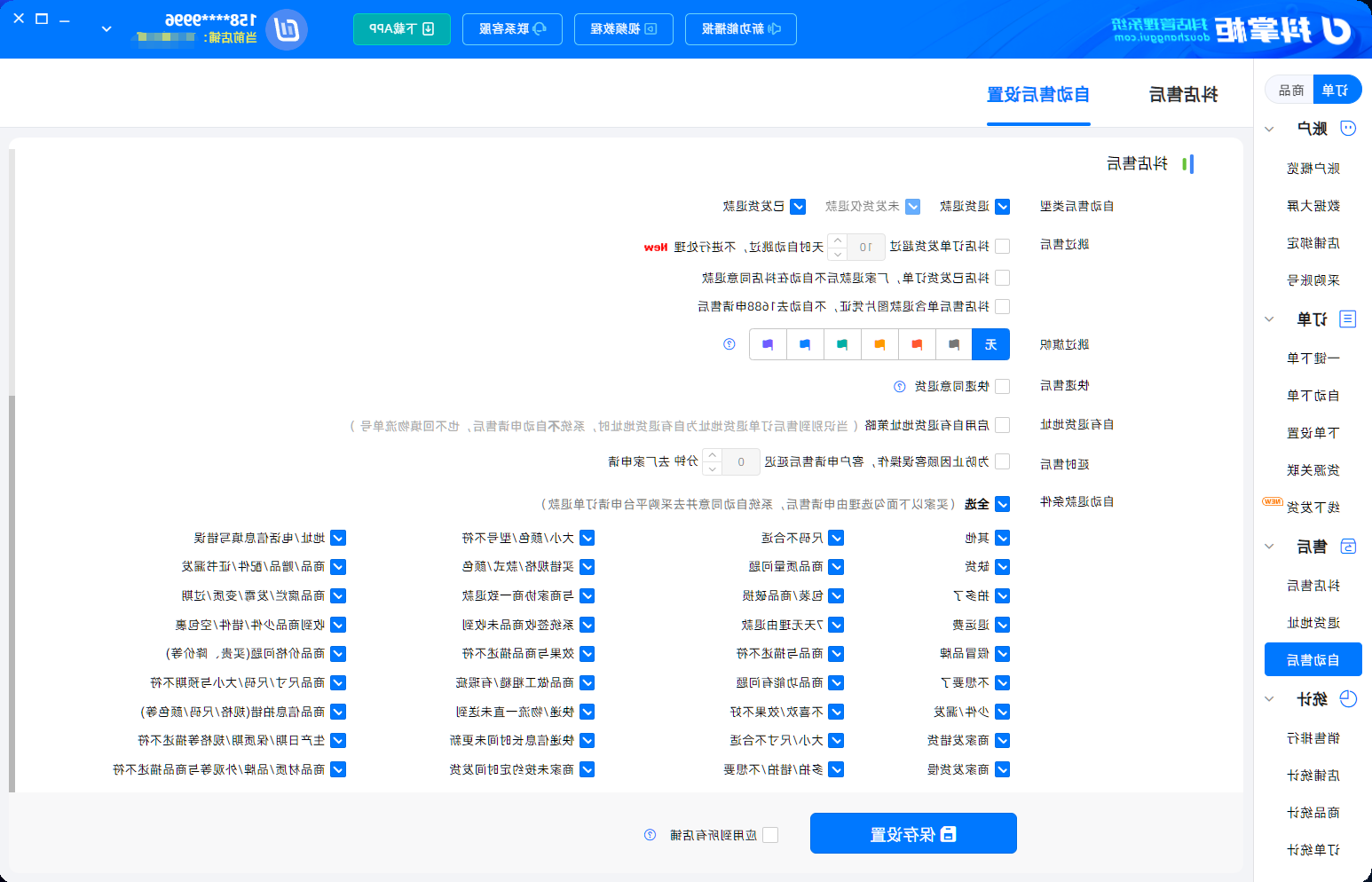Focus the delay minutes input field
The image size is (1372, 882).
pyautogui.click(x=741, y=461)
